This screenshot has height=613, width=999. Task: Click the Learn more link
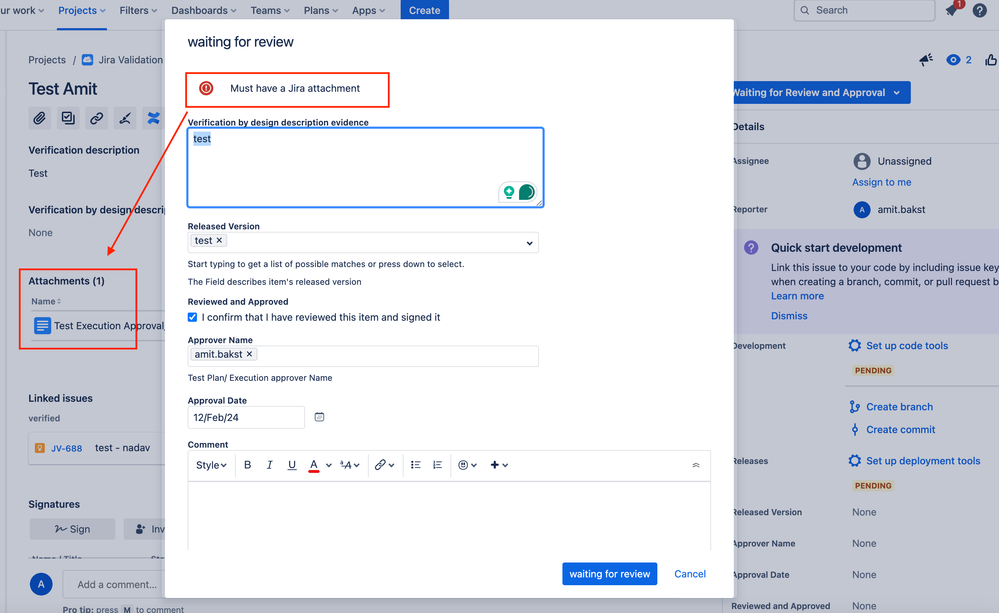[x=797, y=296]
